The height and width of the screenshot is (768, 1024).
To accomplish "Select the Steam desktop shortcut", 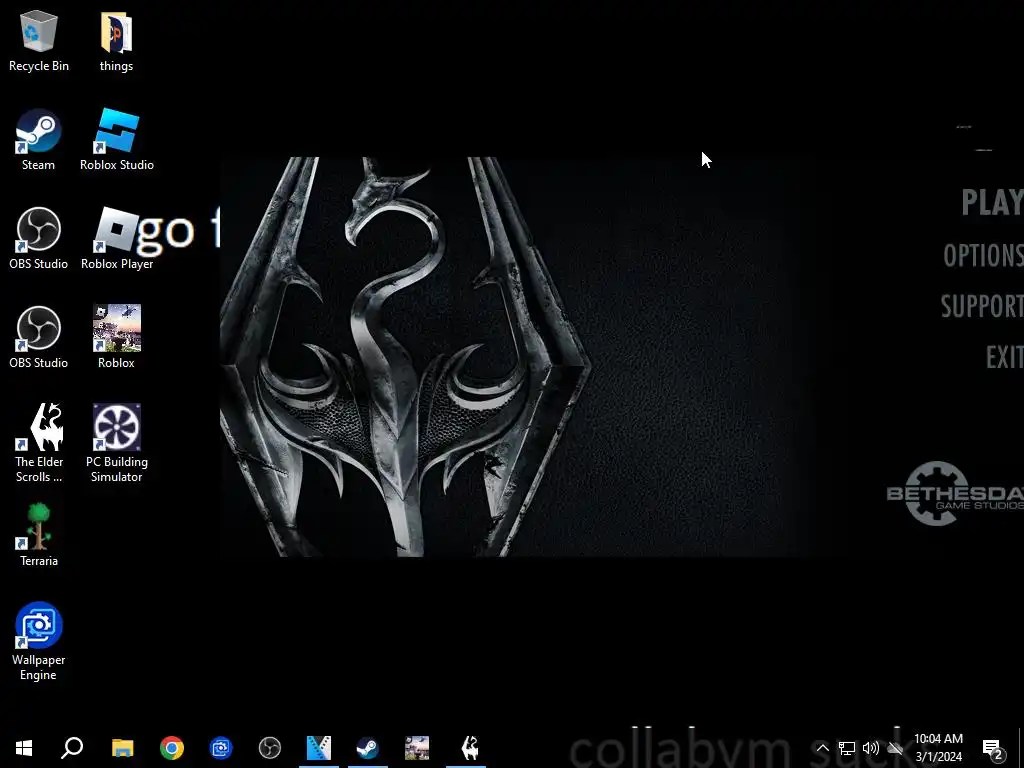I will tap(39, 140).
